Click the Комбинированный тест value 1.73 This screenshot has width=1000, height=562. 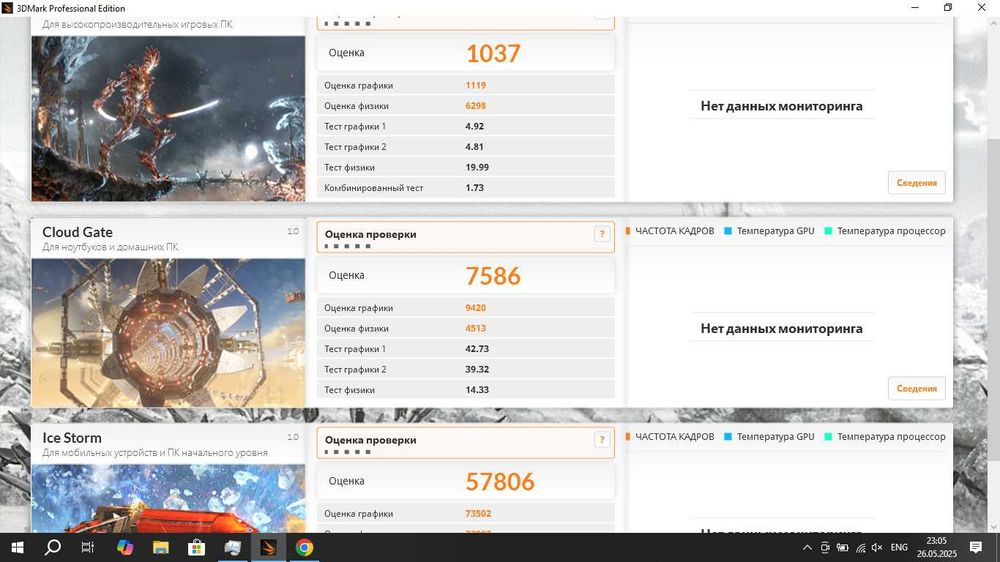click(474, 188)
